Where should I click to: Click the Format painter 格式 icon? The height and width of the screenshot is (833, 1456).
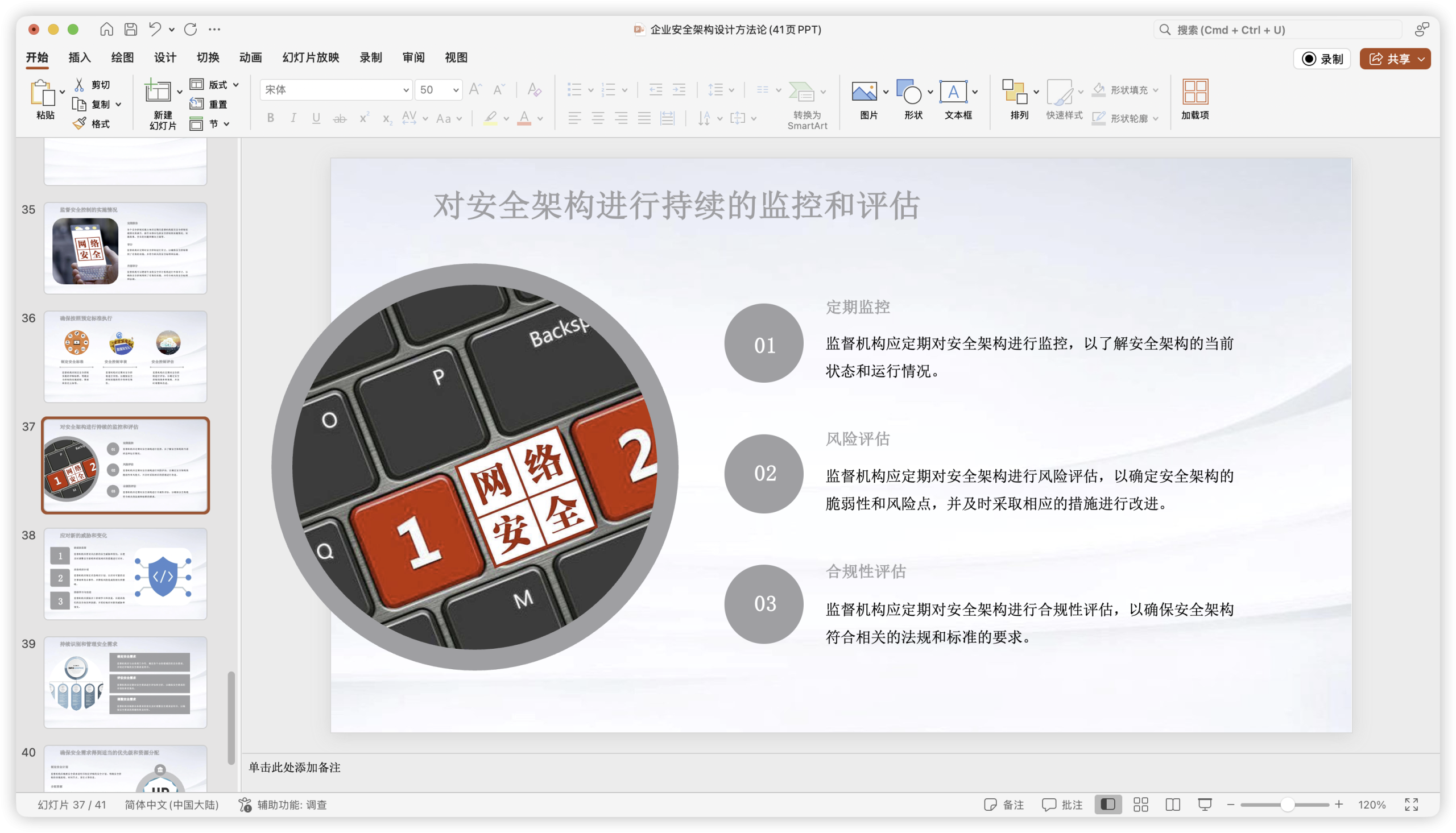[81, 123]
